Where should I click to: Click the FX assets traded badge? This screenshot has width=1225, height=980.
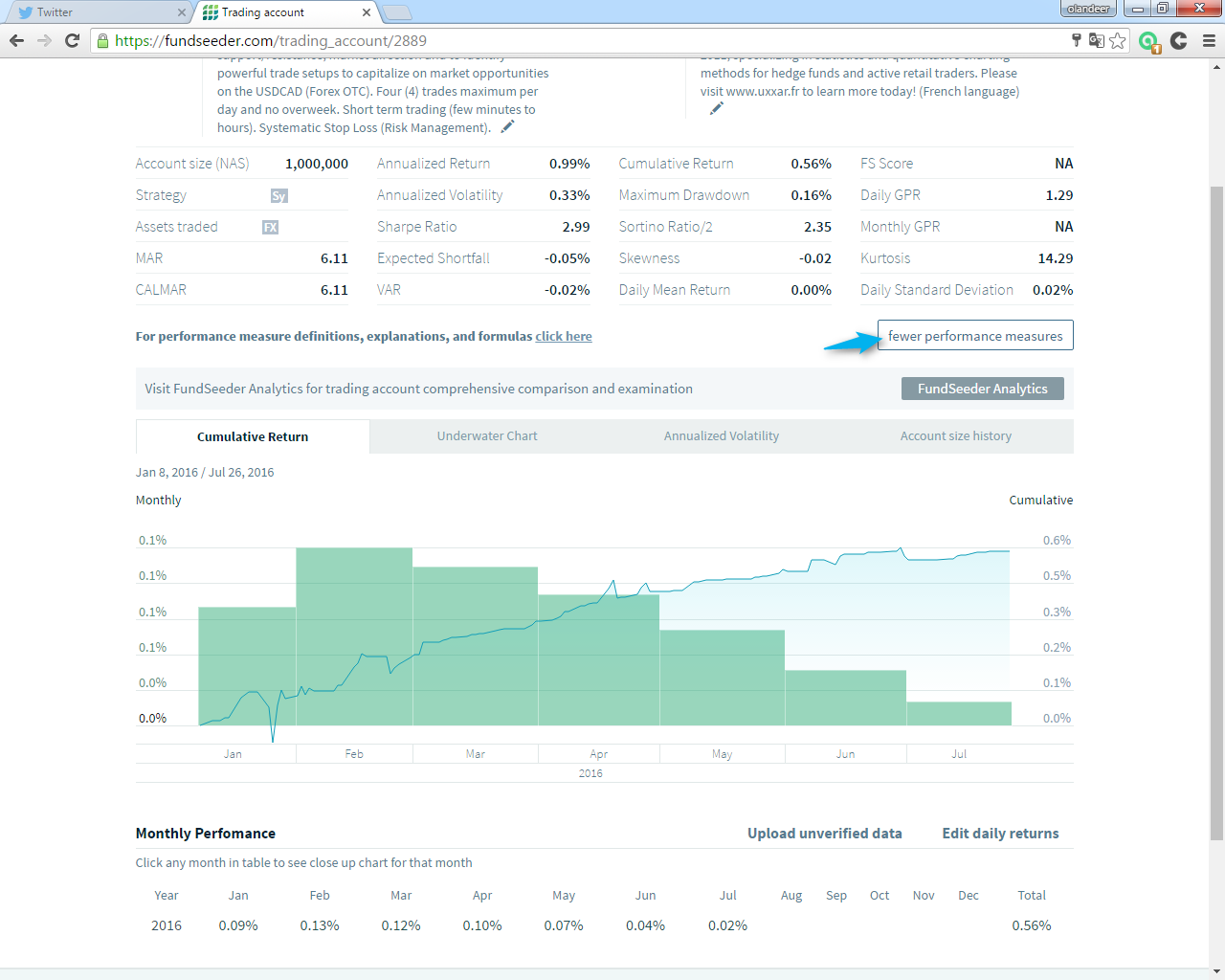(x=271, y=228)
